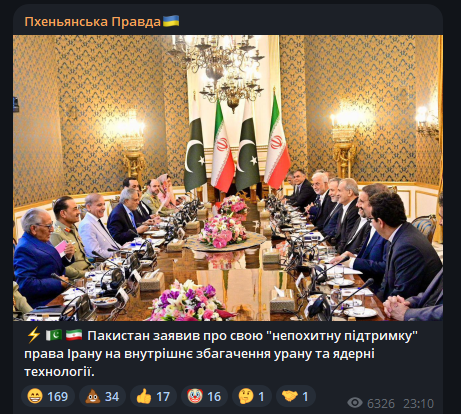Screen dimensions: 461x414
Task: Toggle the grinning face reaction with 169
Action: (x=48, y=396)
